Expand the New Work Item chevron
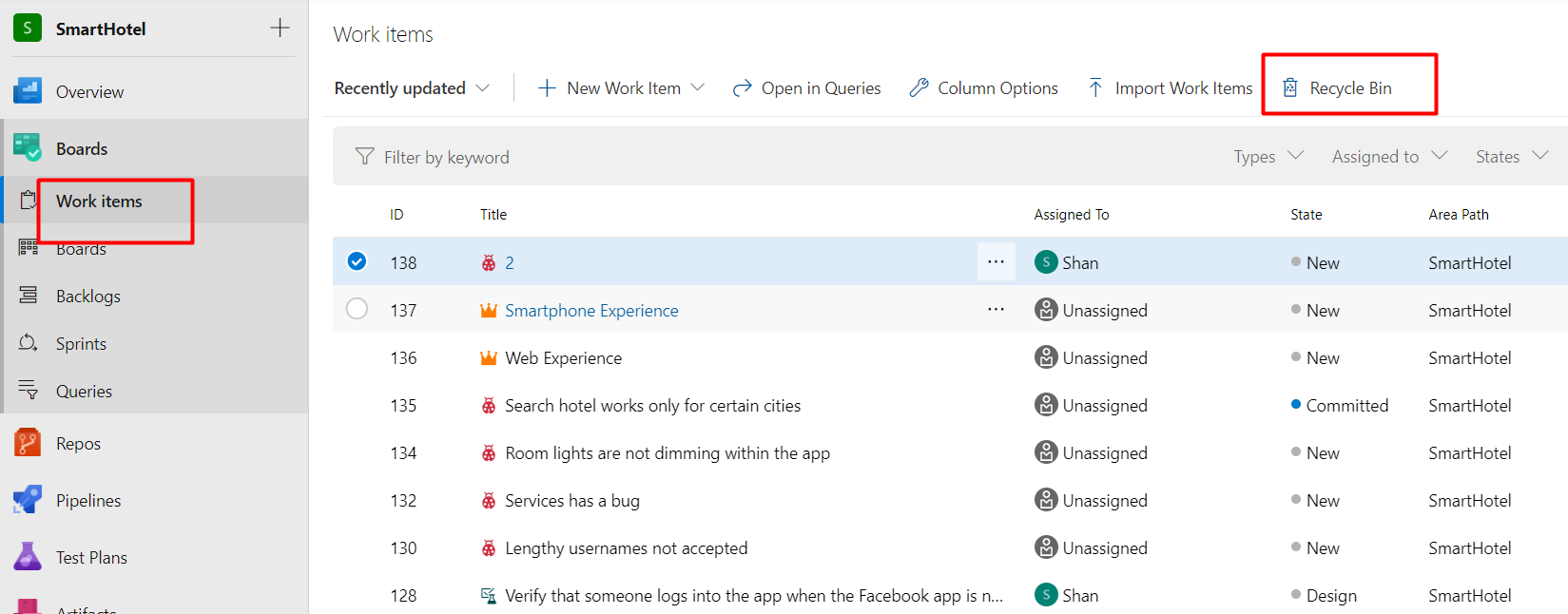This screenshot has height=614, width=1568. tap(698, 87)
